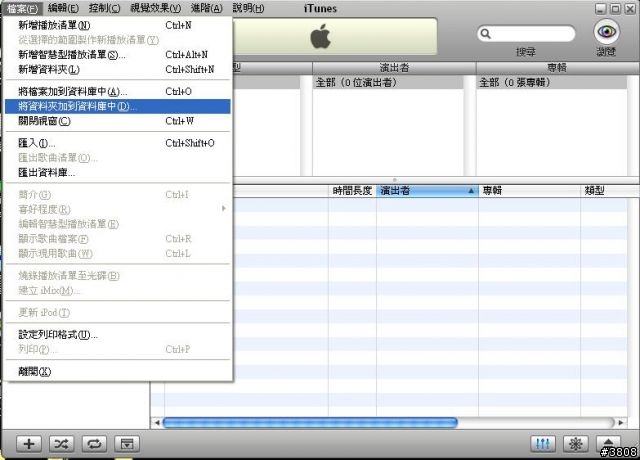Click the 時間長度 column header

[352, 191]
